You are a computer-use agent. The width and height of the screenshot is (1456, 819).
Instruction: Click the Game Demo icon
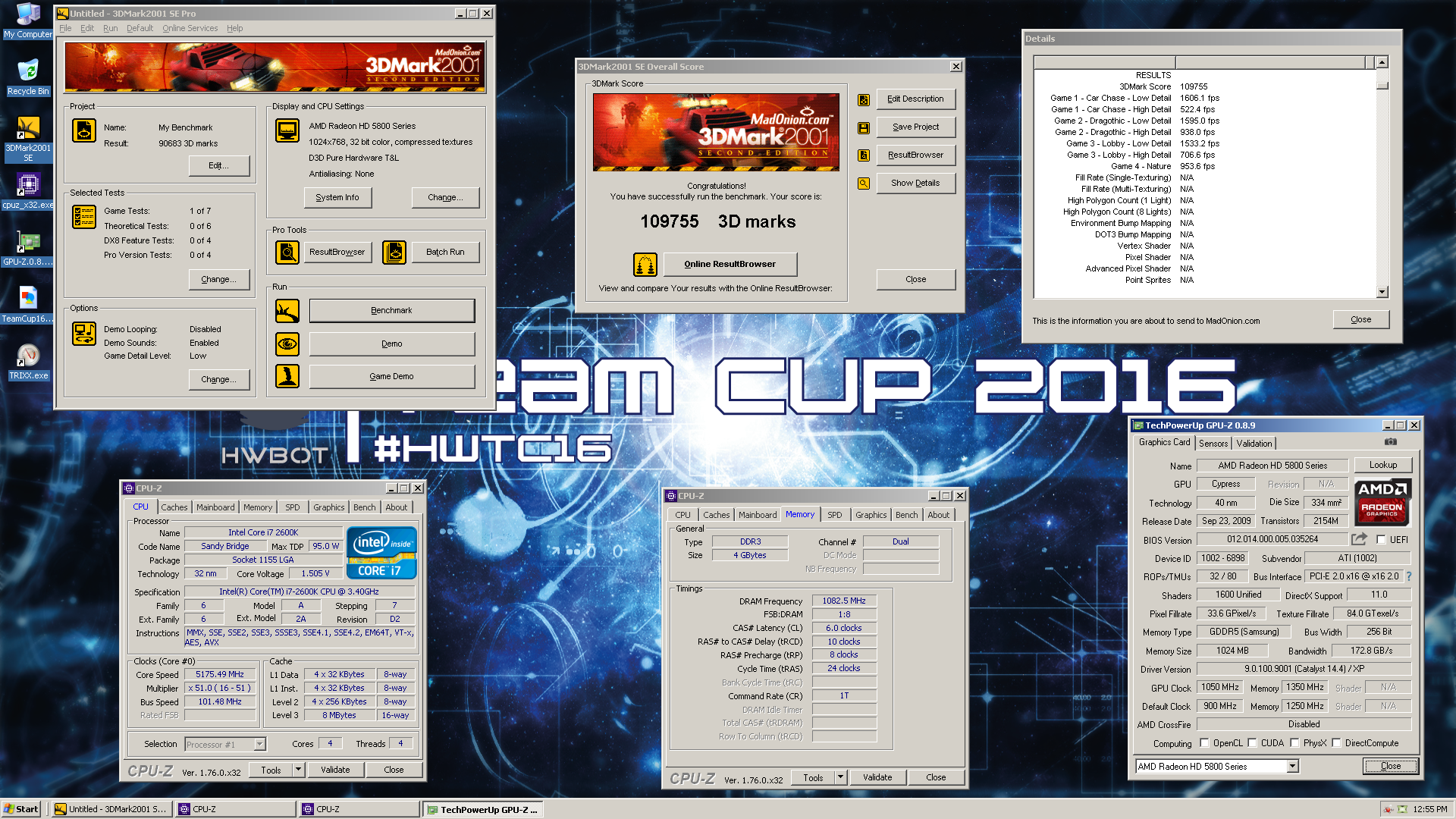(287, 376)
